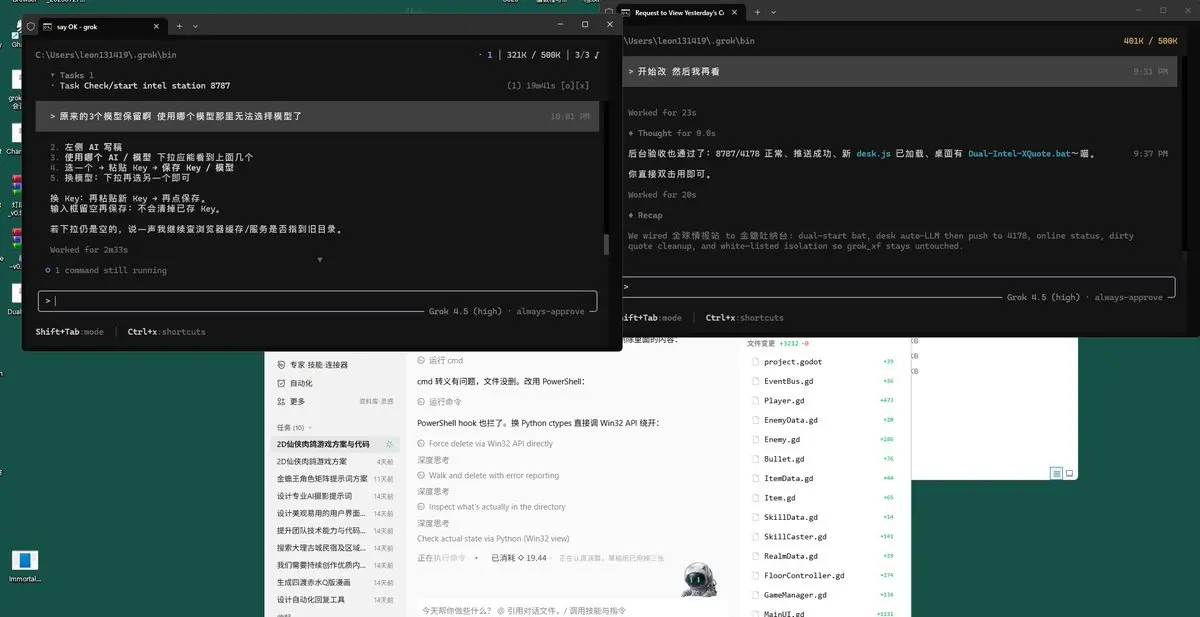This screenshot has height=617, width=1200.
Task: Click the left terminal vertical scrollbar thumb
Action: click(605, 244)
